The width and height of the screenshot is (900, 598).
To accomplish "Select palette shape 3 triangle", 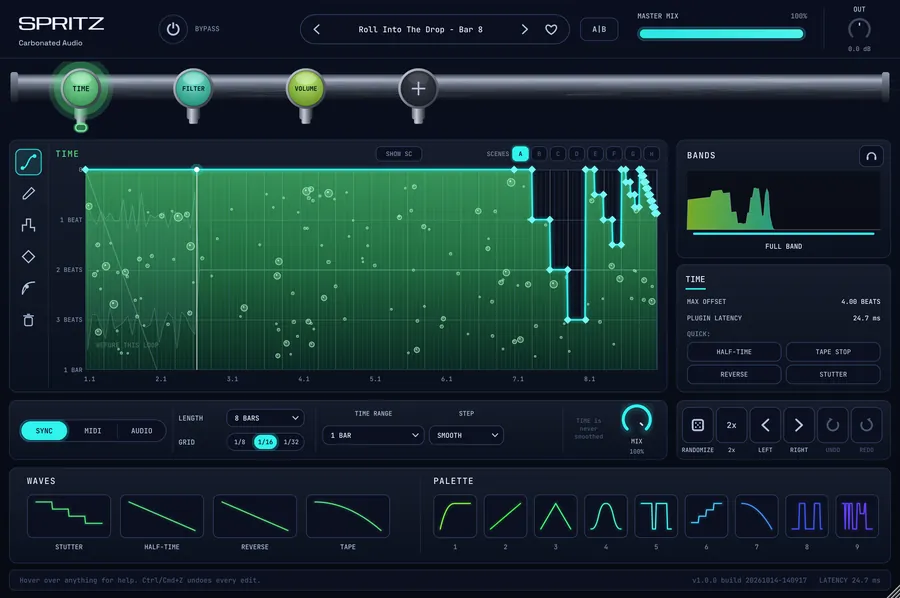I will coord(555,516).
